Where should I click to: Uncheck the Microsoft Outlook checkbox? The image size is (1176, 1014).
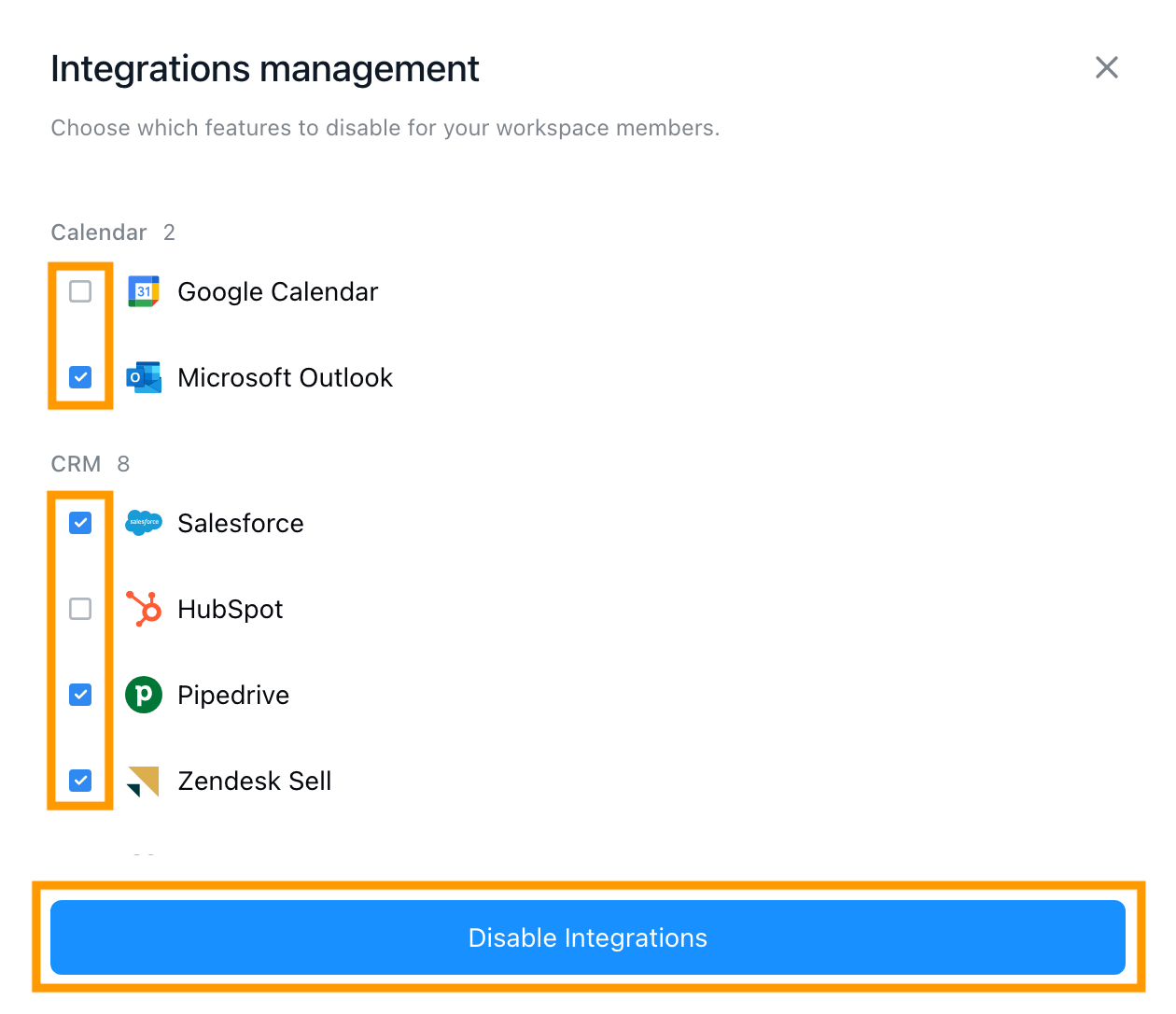(x=80, y=377)
